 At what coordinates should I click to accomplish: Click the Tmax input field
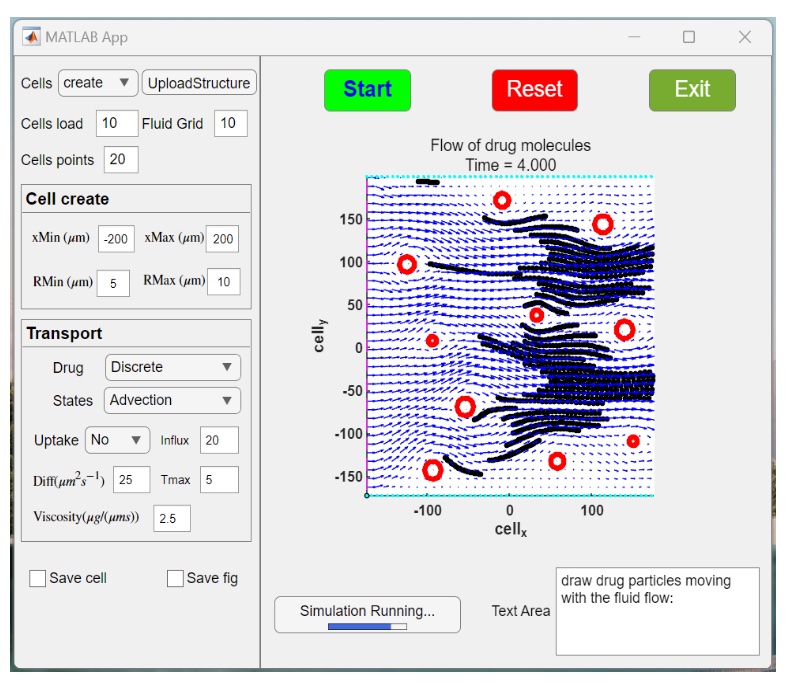tap(219, 480)
